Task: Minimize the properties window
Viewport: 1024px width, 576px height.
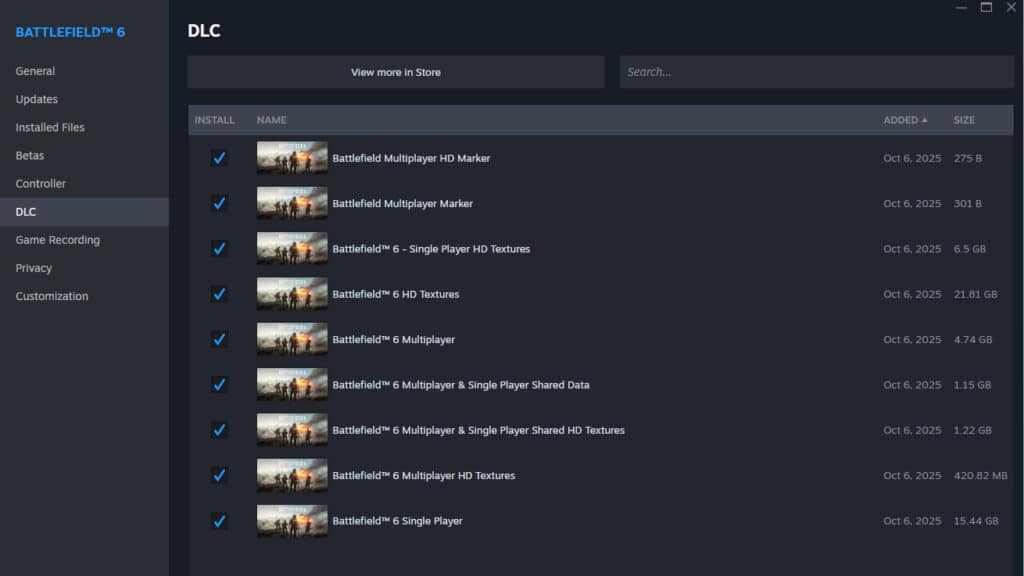Action: click(961, 7)
